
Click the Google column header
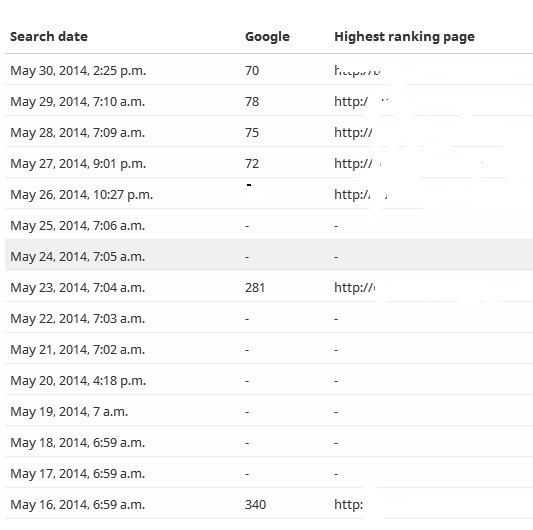pos(267,37)
